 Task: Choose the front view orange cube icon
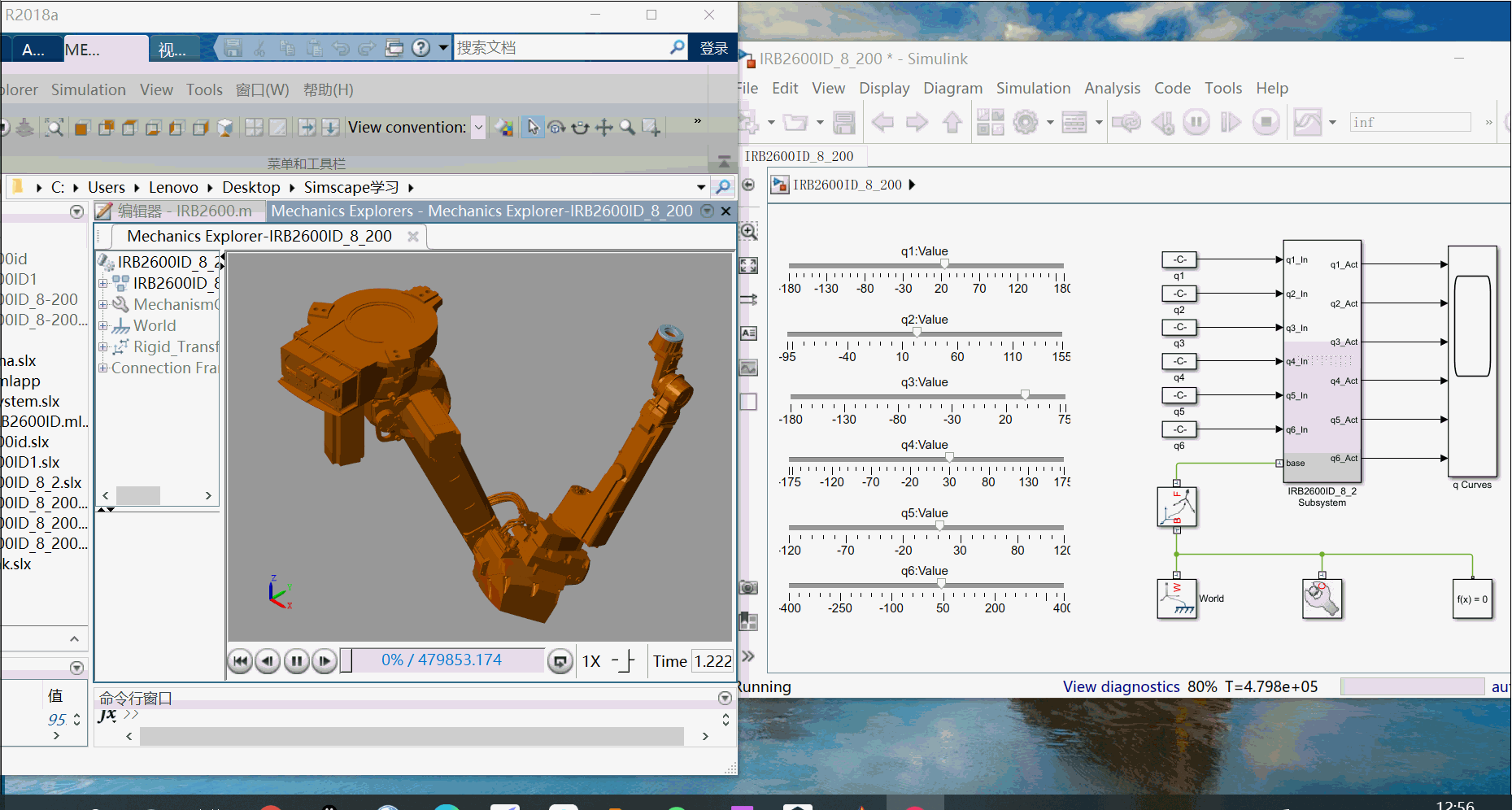click(x=82, y=128)
